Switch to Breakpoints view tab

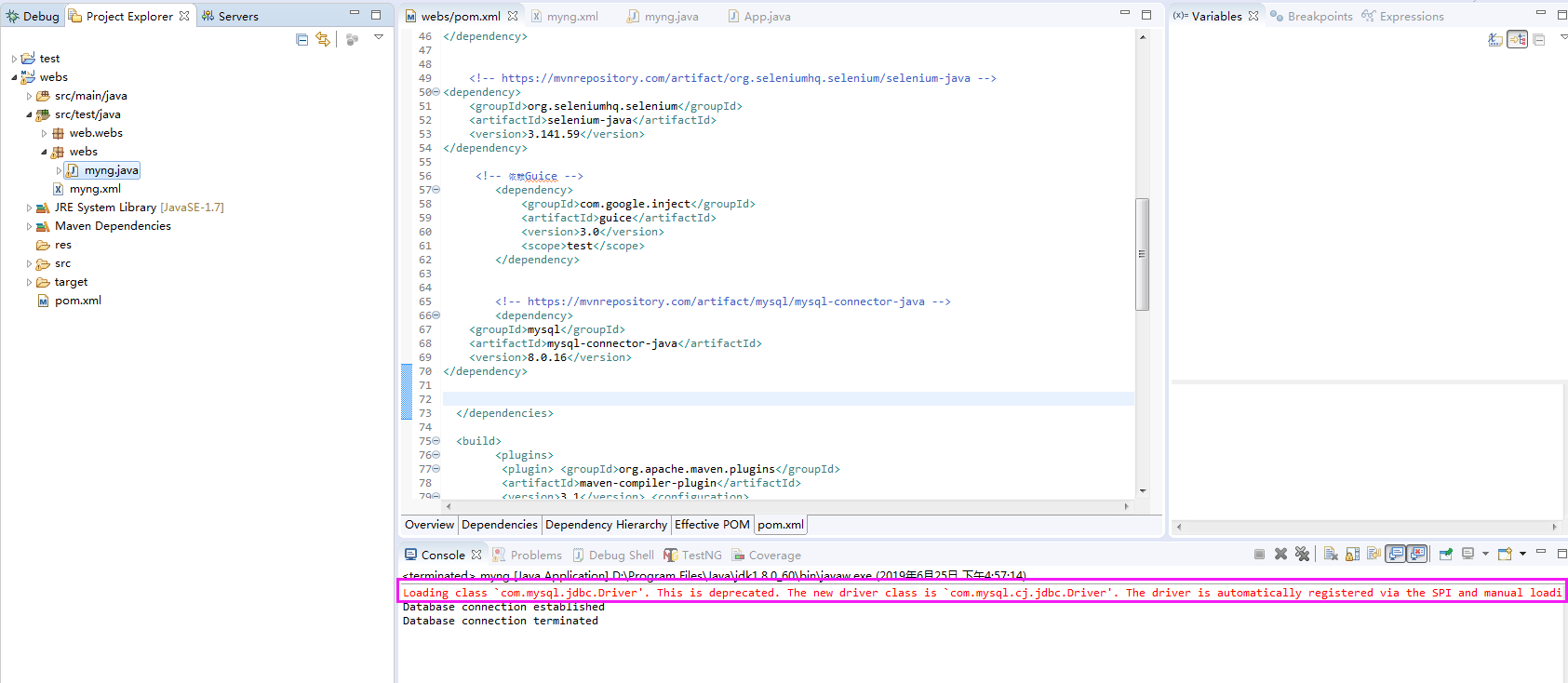pos(1312,16)
